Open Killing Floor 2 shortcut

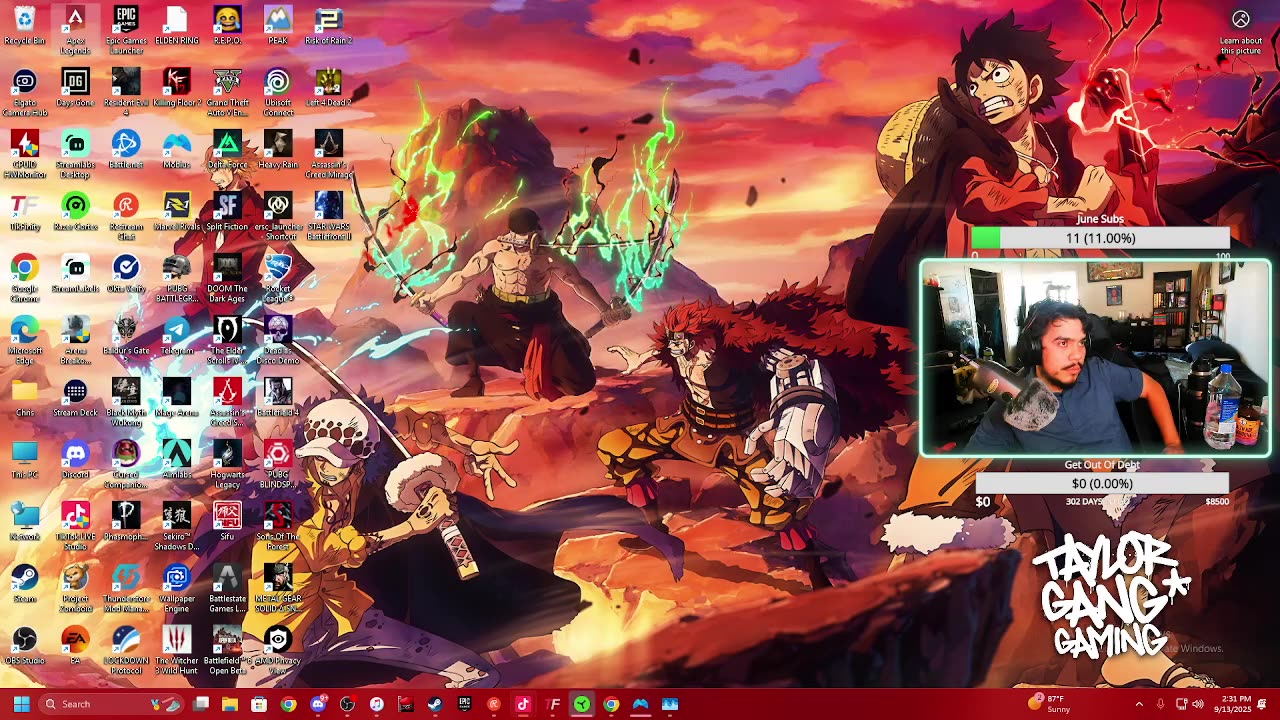(177, 89)
